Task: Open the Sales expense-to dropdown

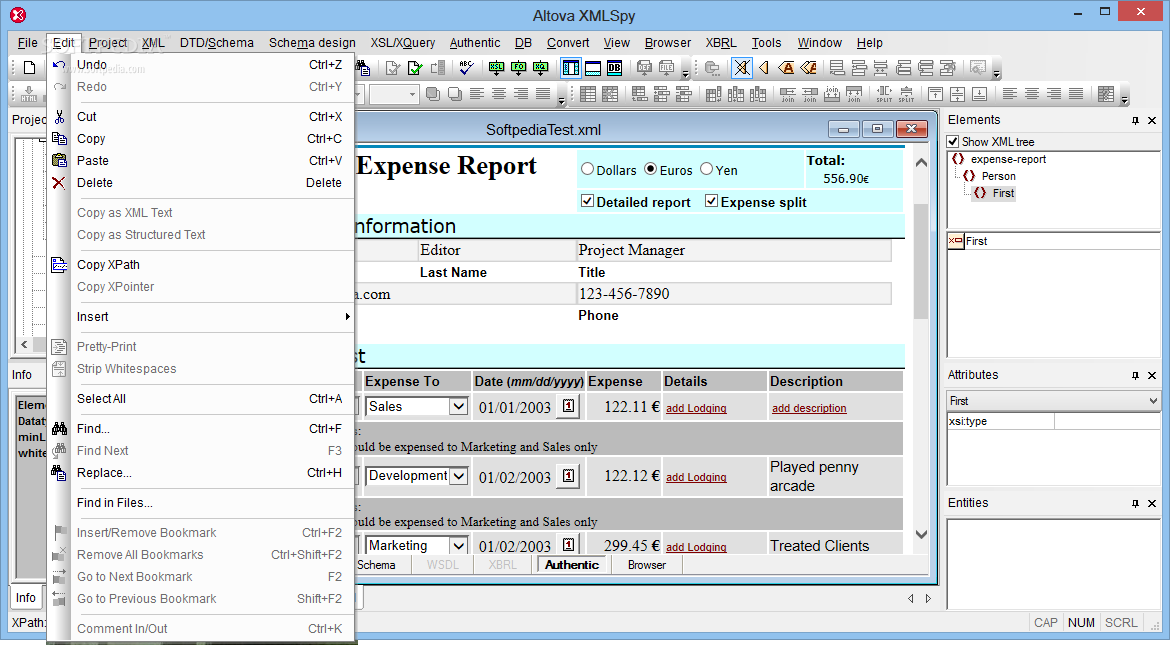Action: pos(458,407)
